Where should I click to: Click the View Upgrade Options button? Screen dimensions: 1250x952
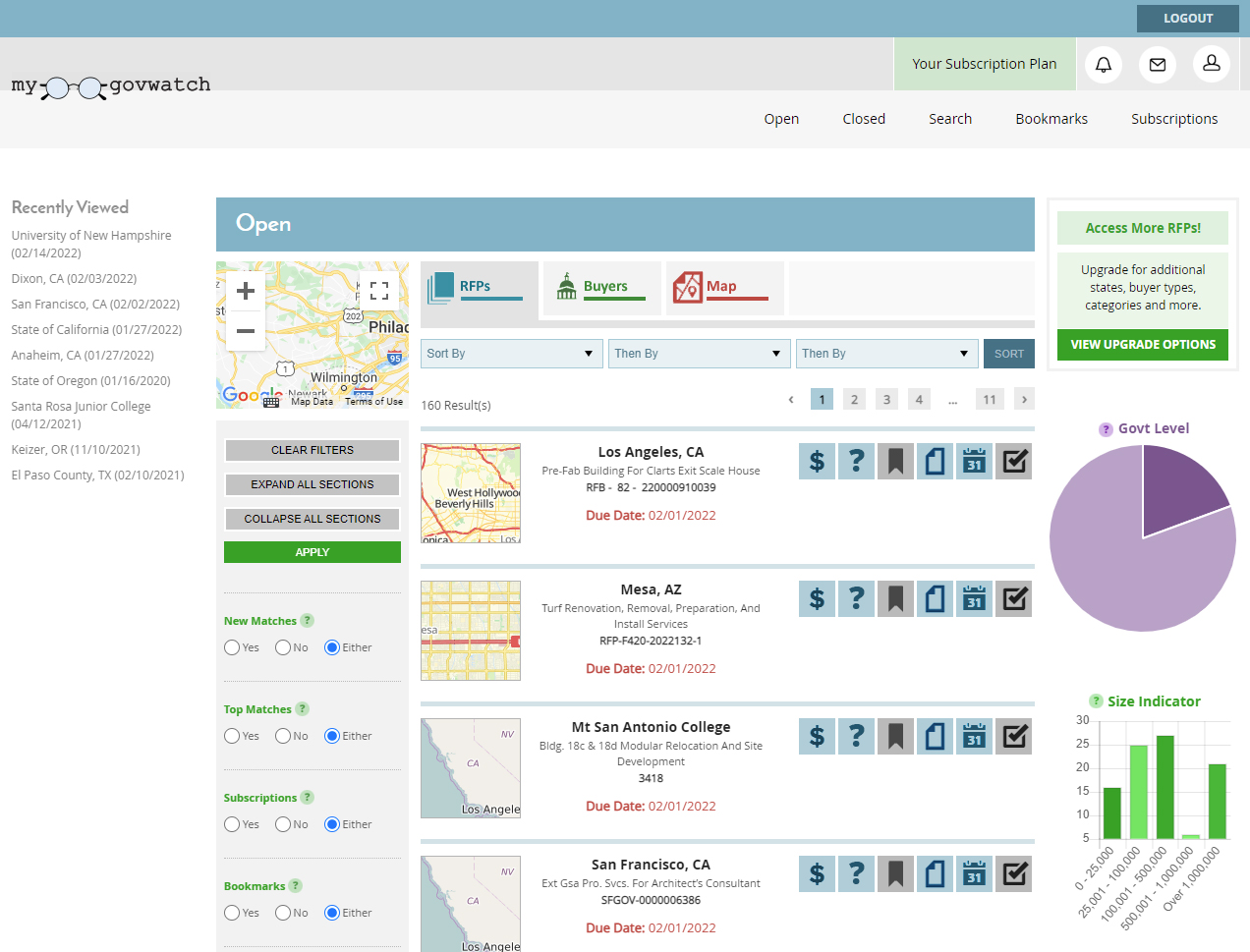click(1143, 345)
